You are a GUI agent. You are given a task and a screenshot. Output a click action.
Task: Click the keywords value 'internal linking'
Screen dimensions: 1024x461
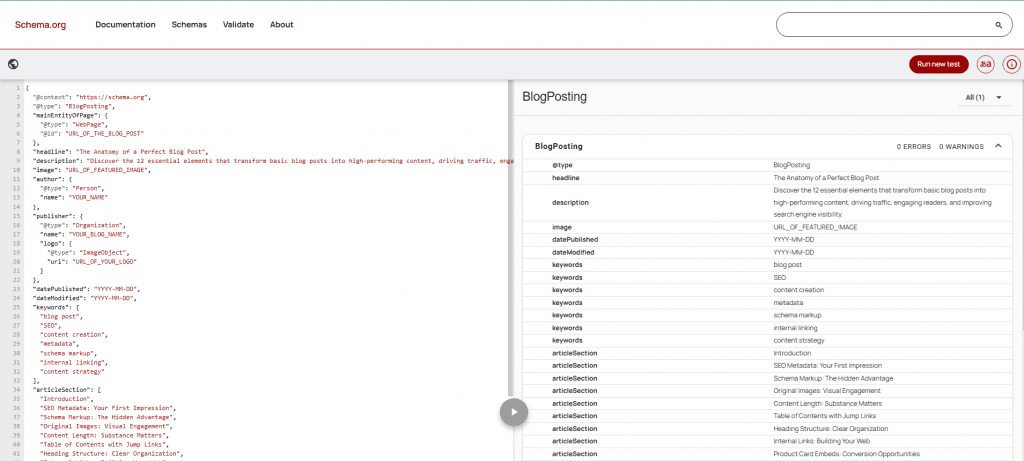[795, 328]
